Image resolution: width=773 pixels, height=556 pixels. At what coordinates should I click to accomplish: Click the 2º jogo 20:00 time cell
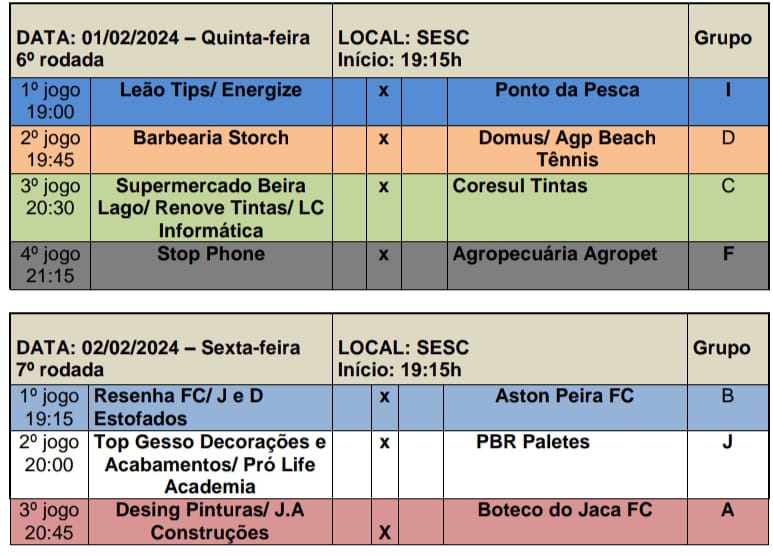point(50,453)
